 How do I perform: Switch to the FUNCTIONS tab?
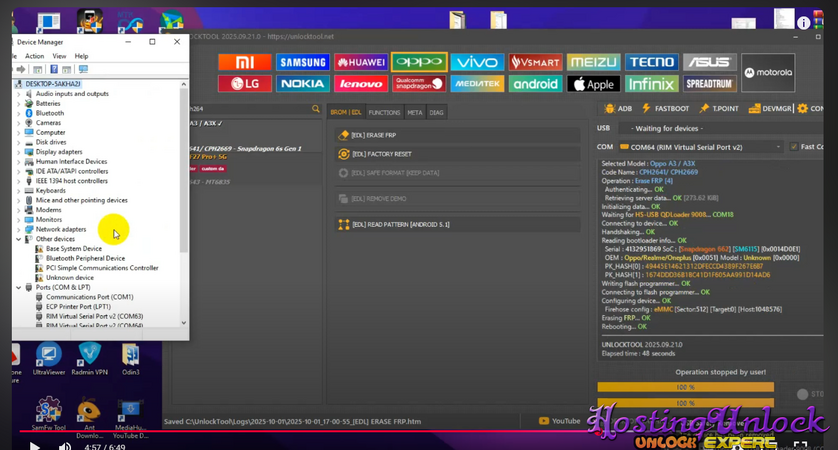(384, 113)
